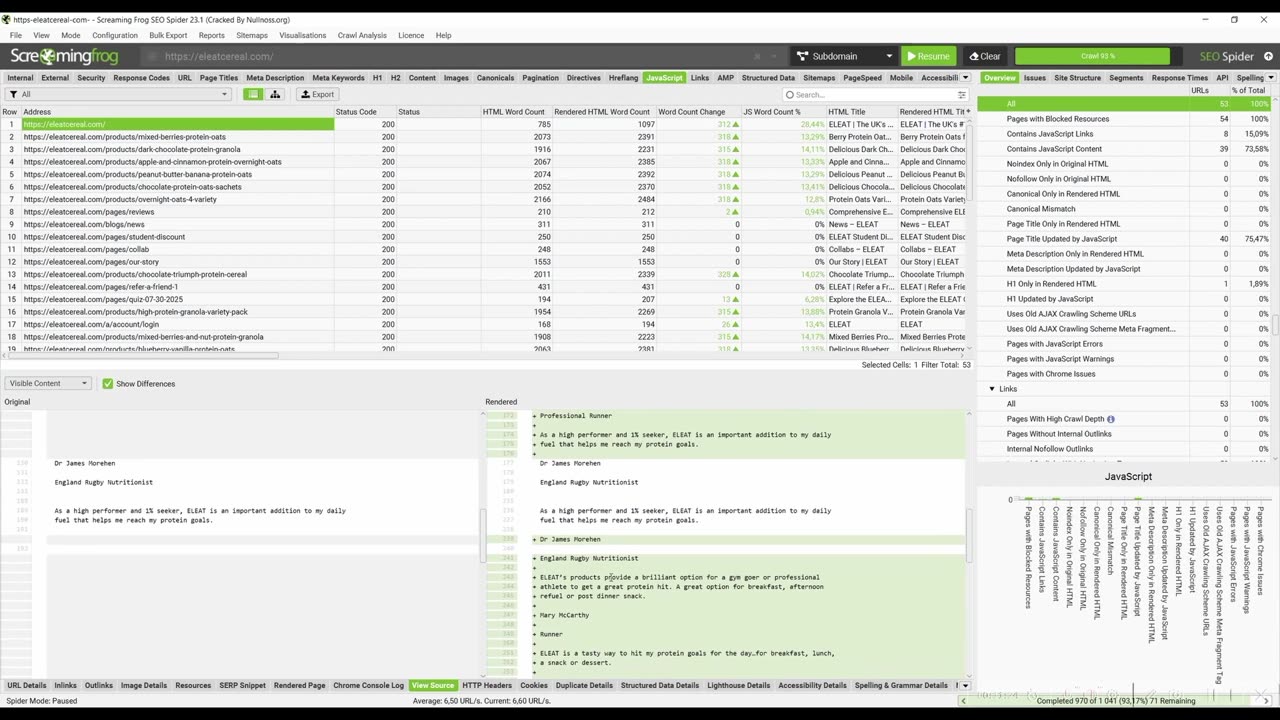Click the info icon next to High Crawl Depth
1280x720 pixels.
tap(1111, 419)
